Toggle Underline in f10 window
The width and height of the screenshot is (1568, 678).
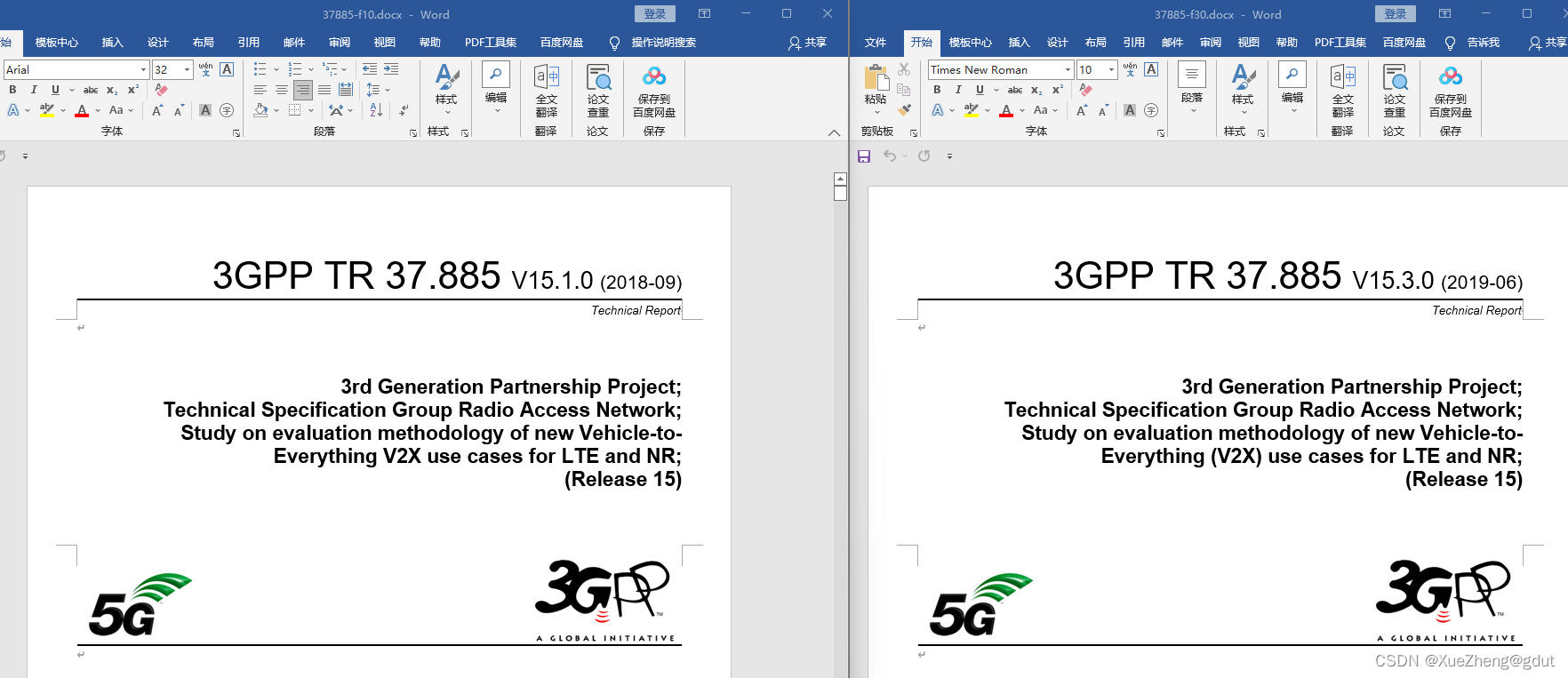point(55,90)
